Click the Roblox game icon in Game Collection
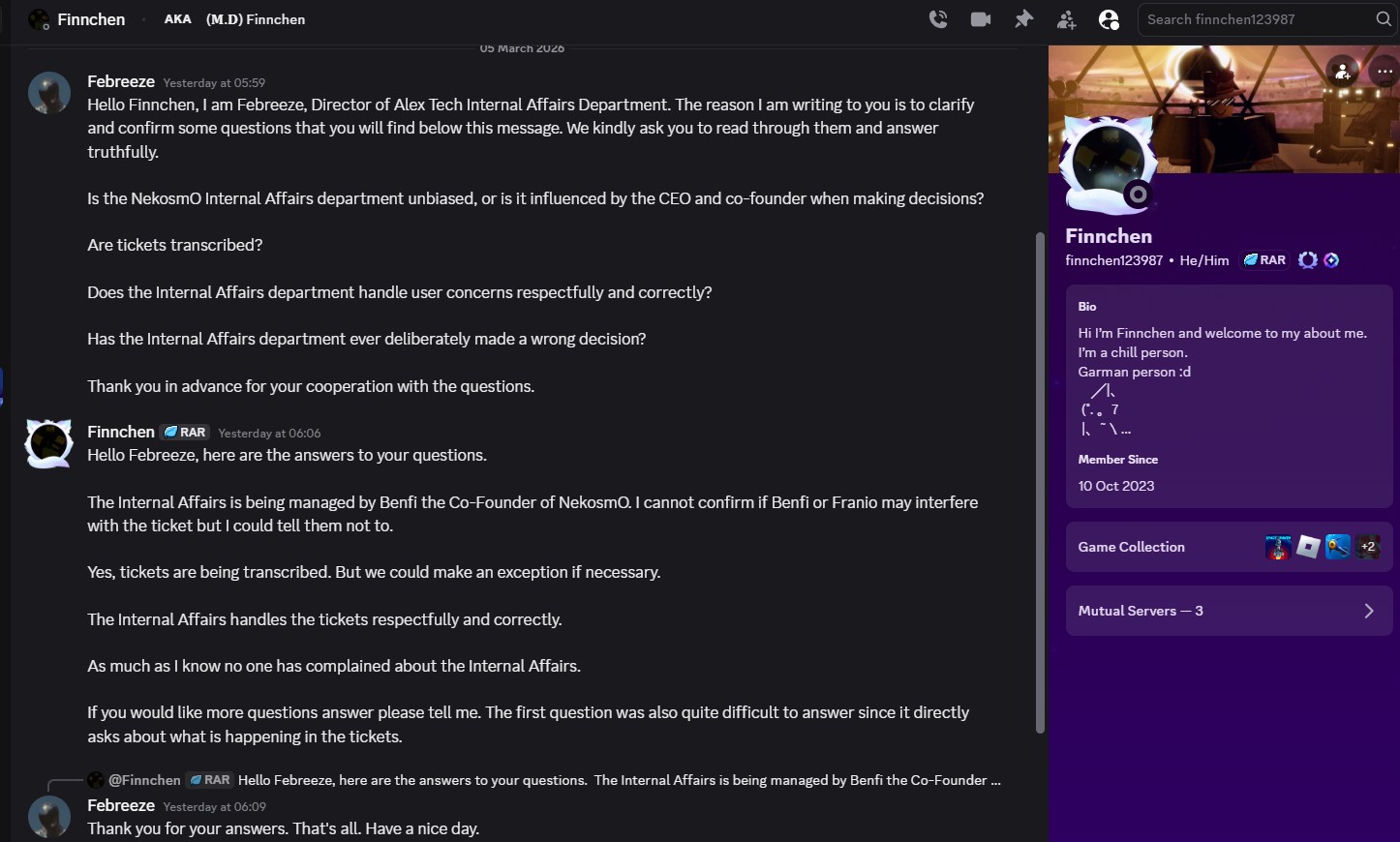This screenshot has width=1400, height=842. [1308, 547]
